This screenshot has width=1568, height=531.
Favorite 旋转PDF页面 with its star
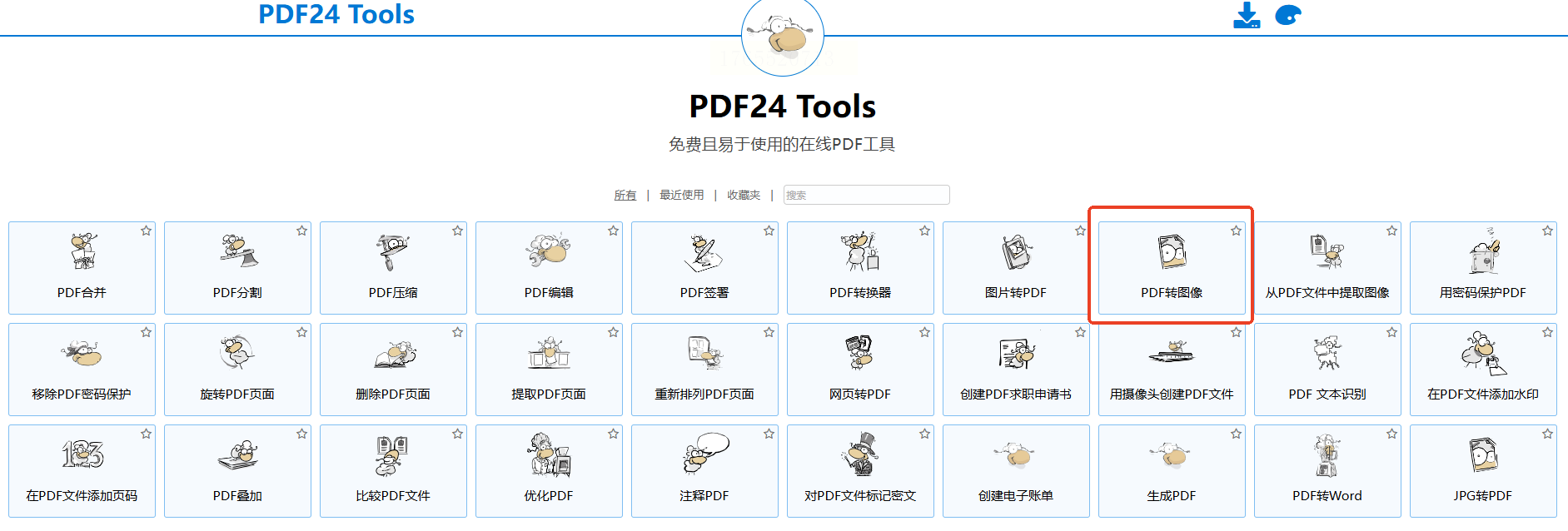tap(301, 332)
